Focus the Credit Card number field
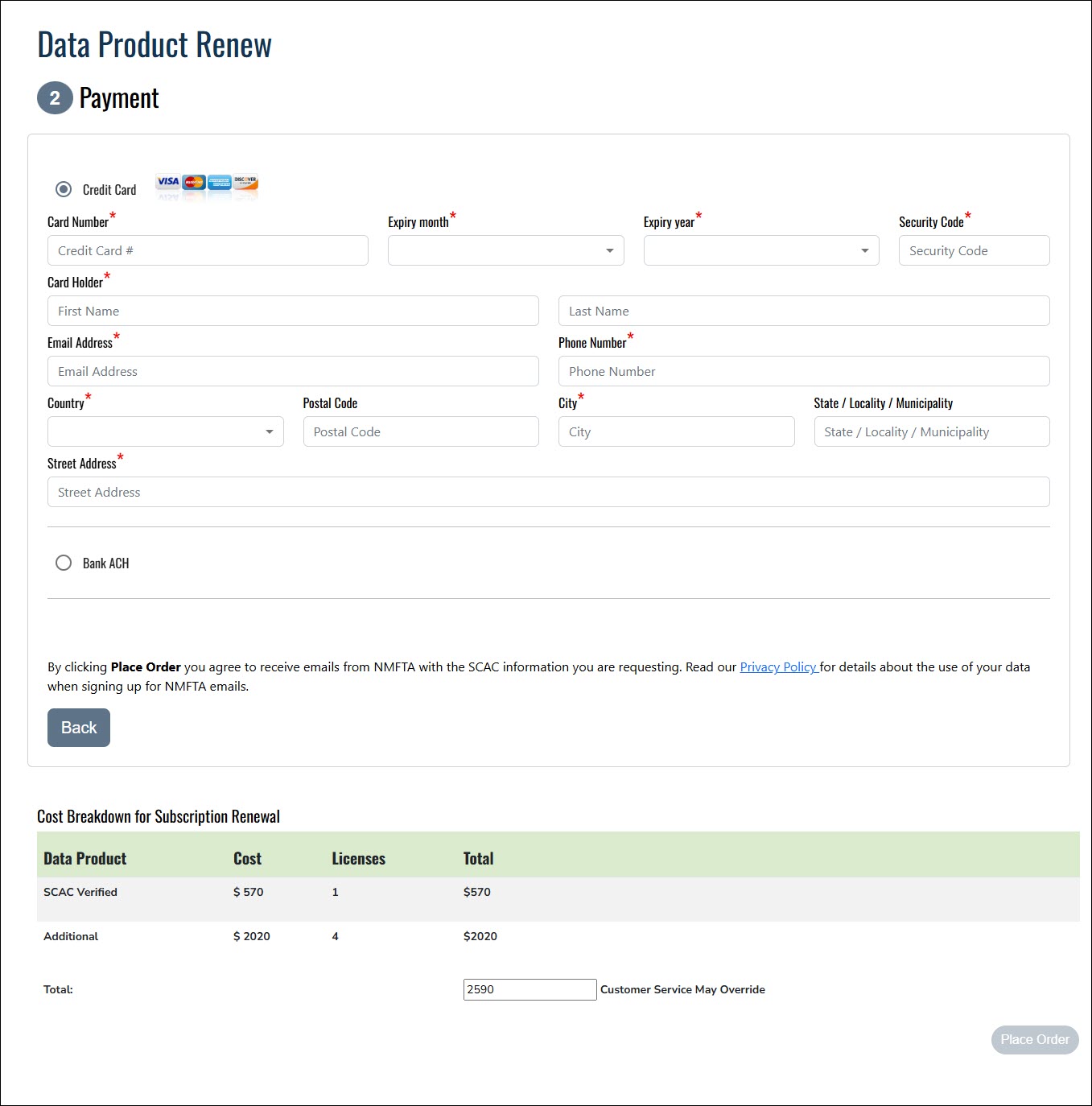This screenshot has width=1092, height=1106. pos(208,250)
